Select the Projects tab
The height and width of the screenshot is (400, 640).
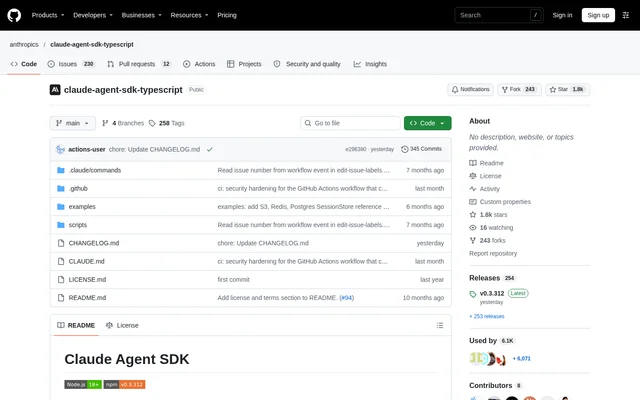244,64
